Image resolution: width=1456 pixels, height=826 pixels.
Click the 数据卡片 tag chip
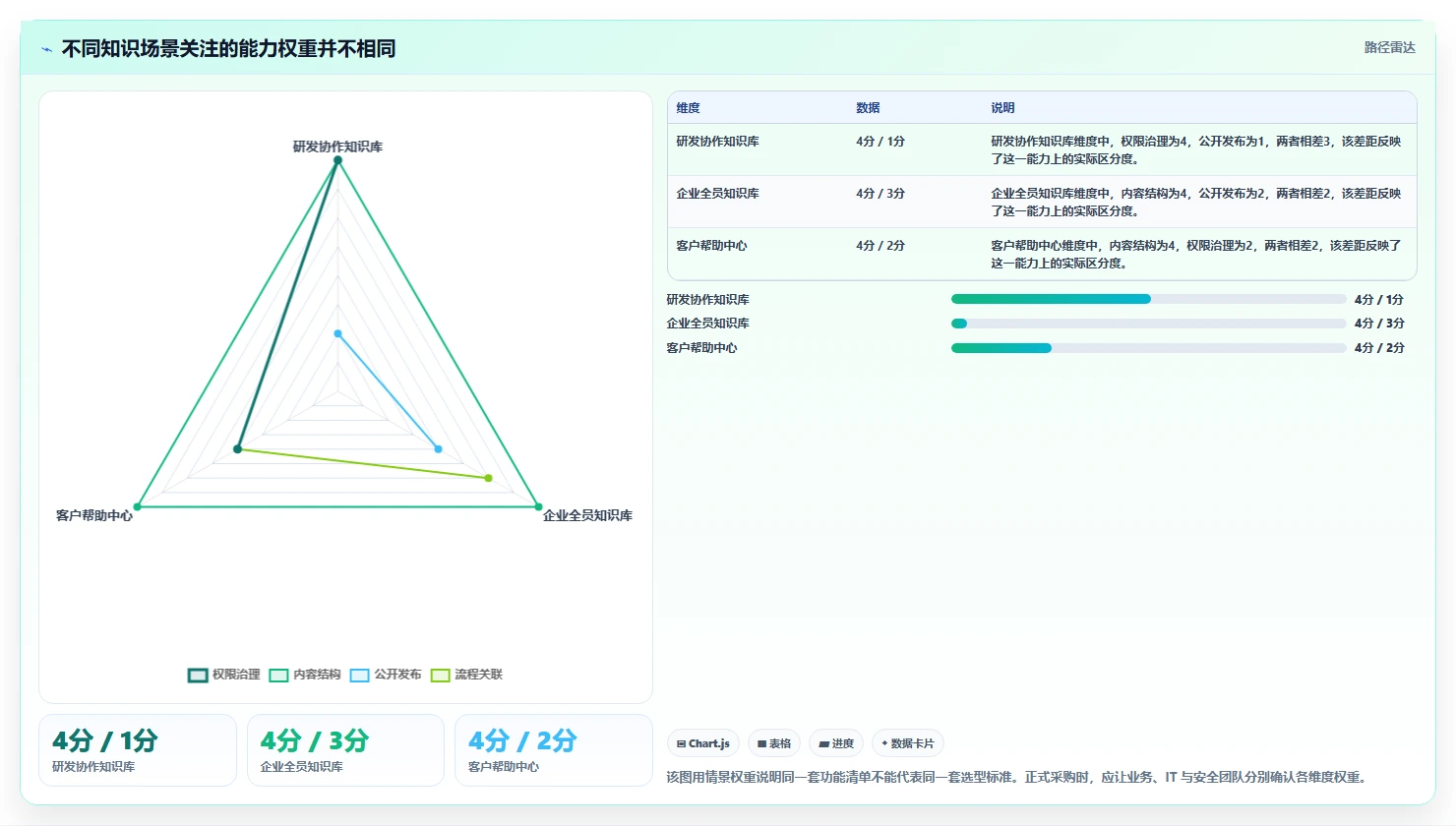click(908, 743)
